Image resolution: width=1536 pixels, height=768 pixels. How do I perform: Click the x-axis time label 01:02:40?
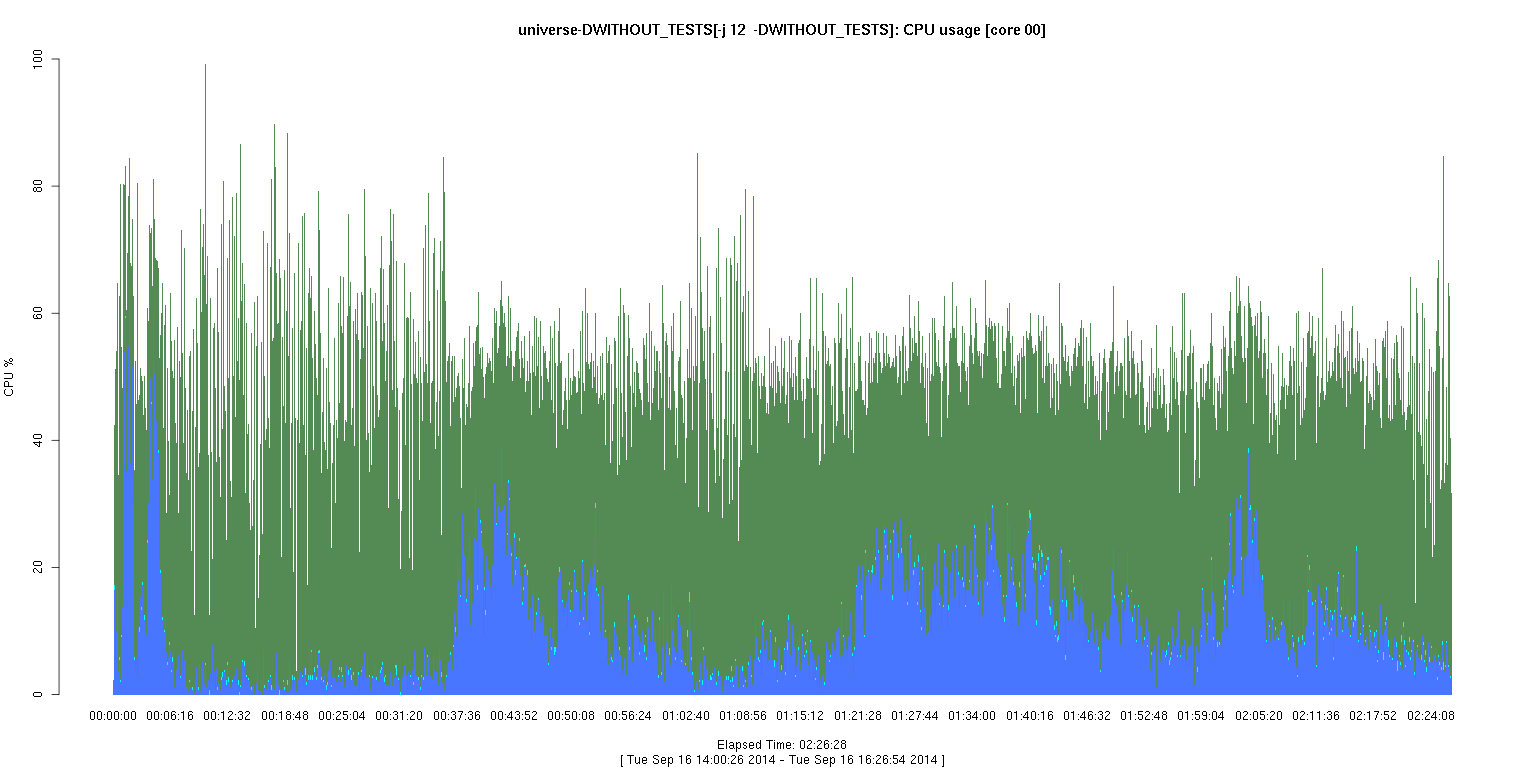[686, 716]
